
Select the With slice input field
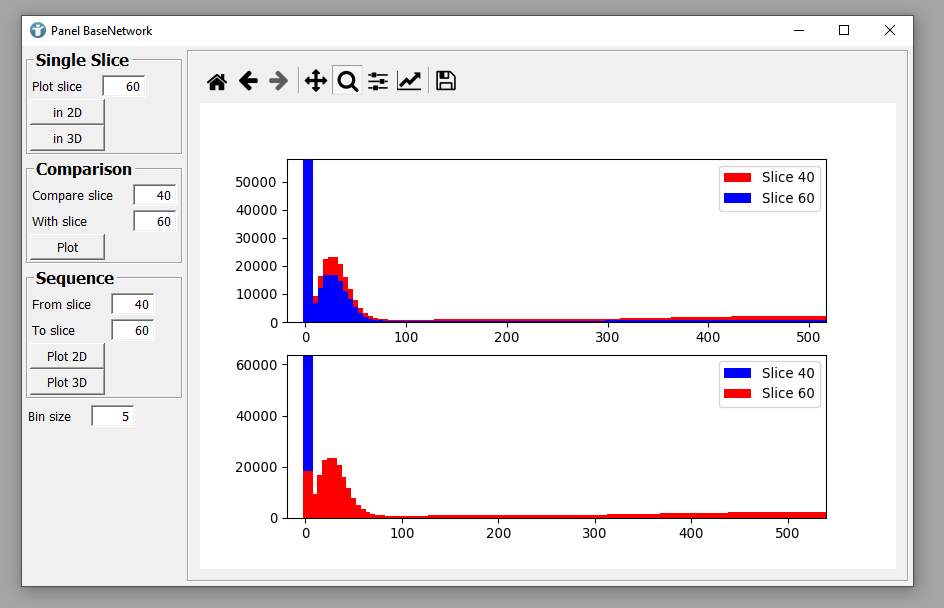[x=154, y=222]
